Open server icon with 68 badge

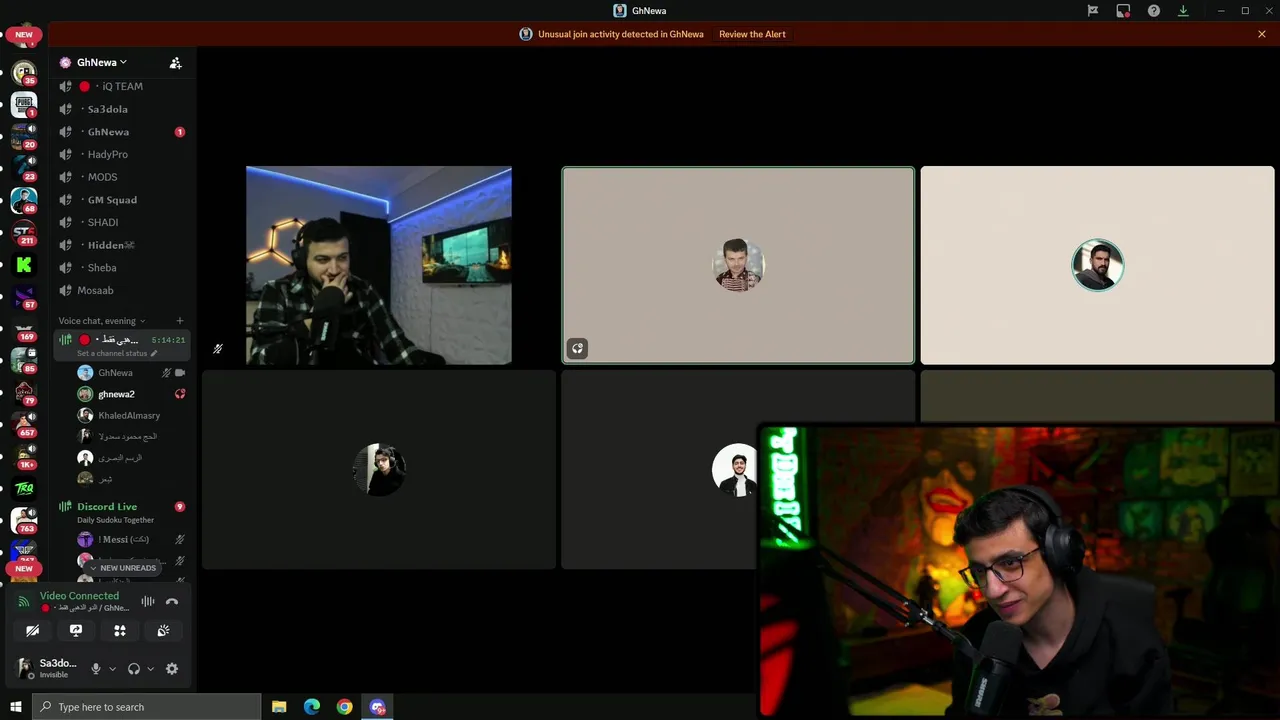pos(24,200)
